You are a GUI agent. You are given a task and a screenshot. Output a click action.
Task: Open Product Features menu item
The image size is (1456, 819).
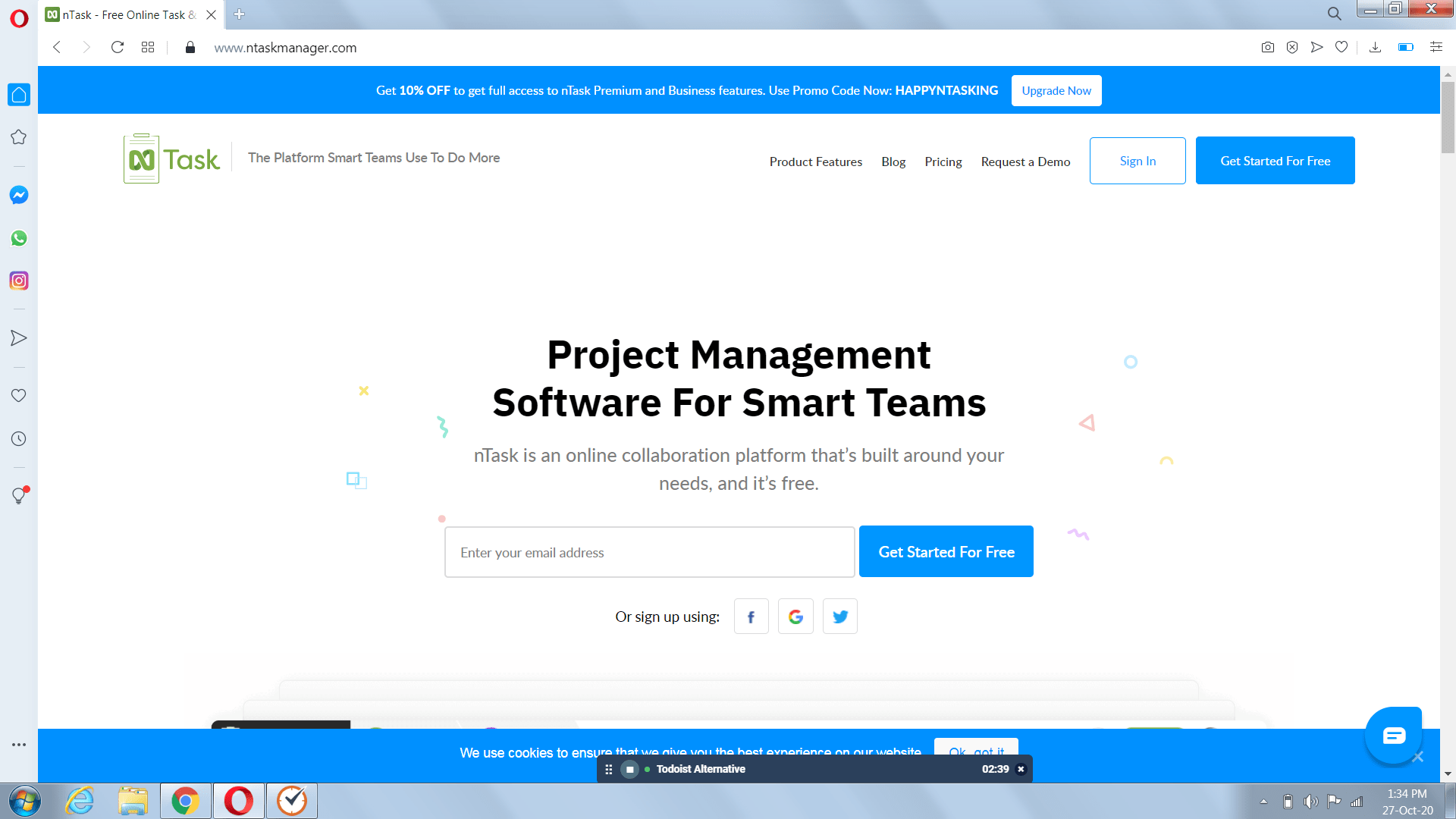coord(815,162)
